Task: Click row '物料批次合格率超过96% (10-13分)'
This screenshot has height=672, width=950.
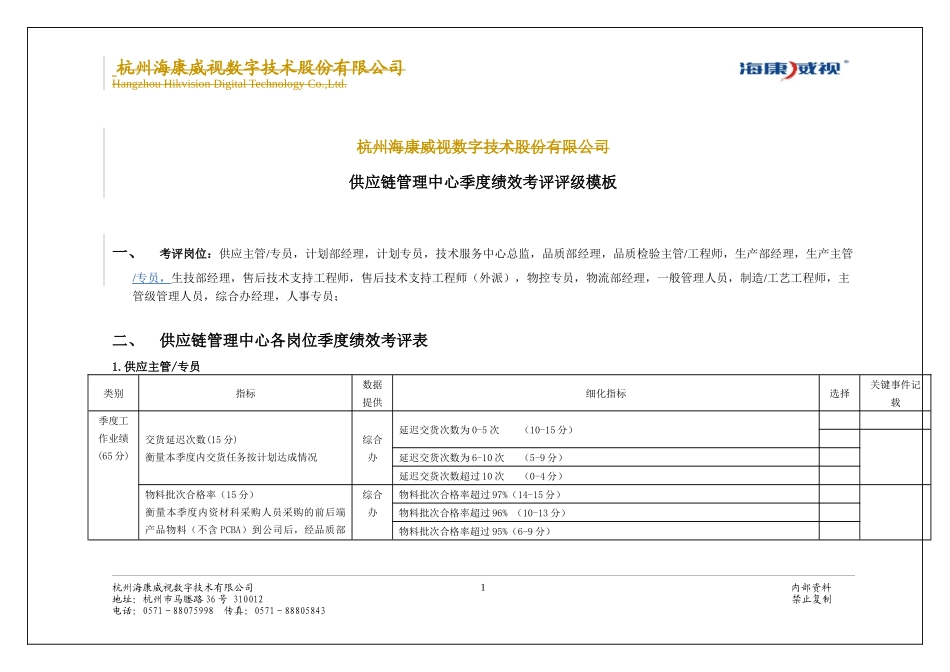Action: tap(606, 513)
